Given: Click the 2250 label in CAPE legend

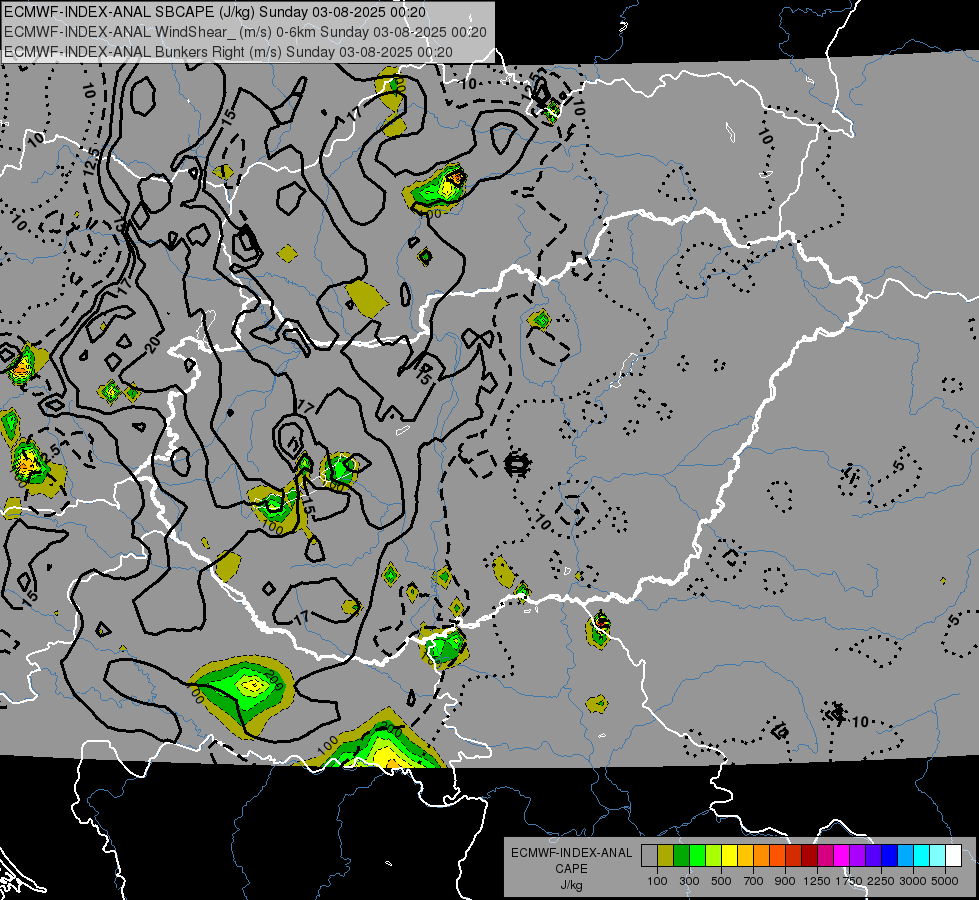Looking at the screenshot, I should coord(881,881).
